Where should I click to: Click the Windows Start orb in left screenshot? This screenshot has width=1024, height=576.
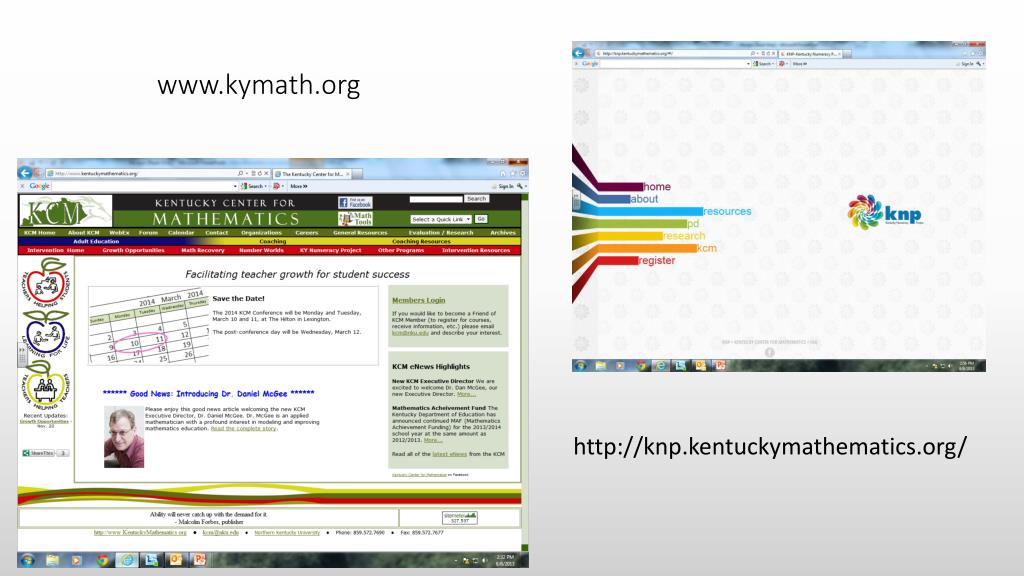pos(27,560)
